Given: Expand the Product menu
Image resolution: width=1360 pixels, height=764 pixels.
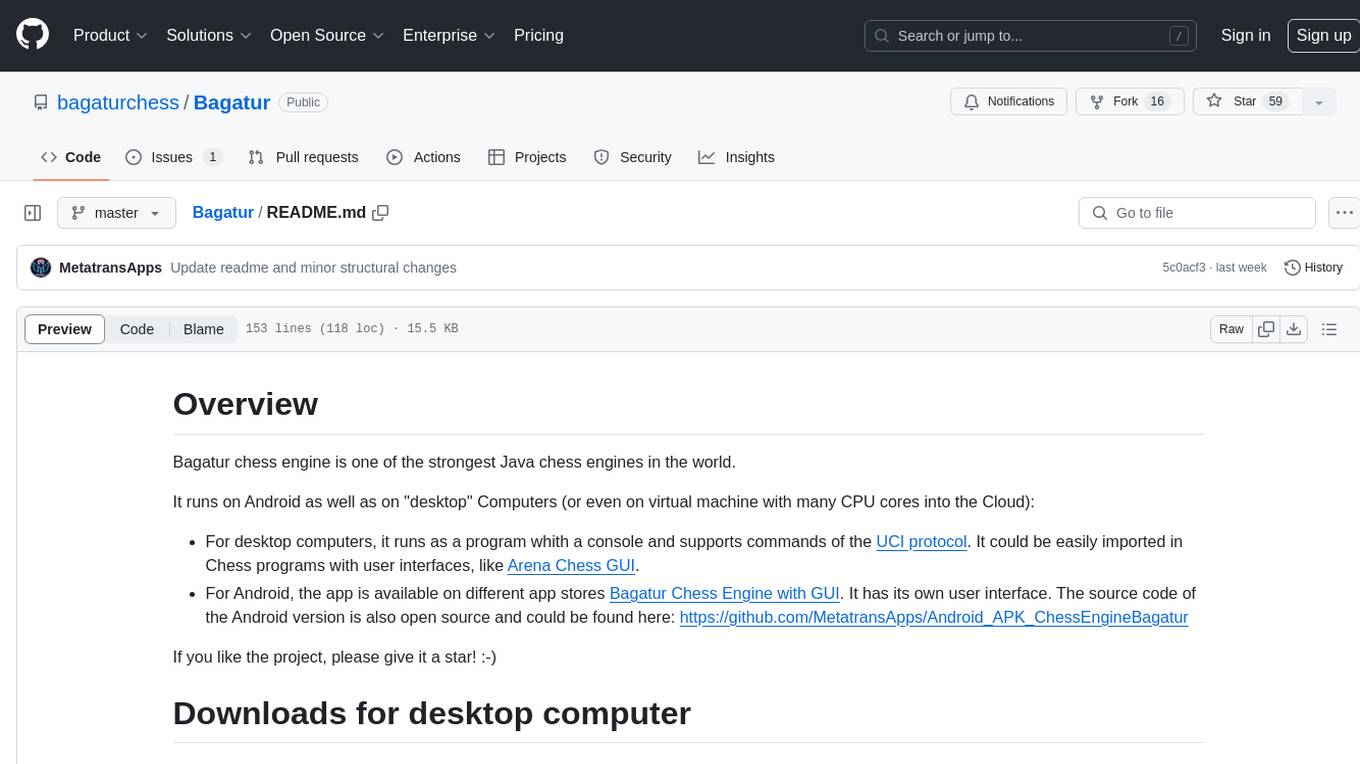Looking at the screenshot, I should tap(110, 35).
